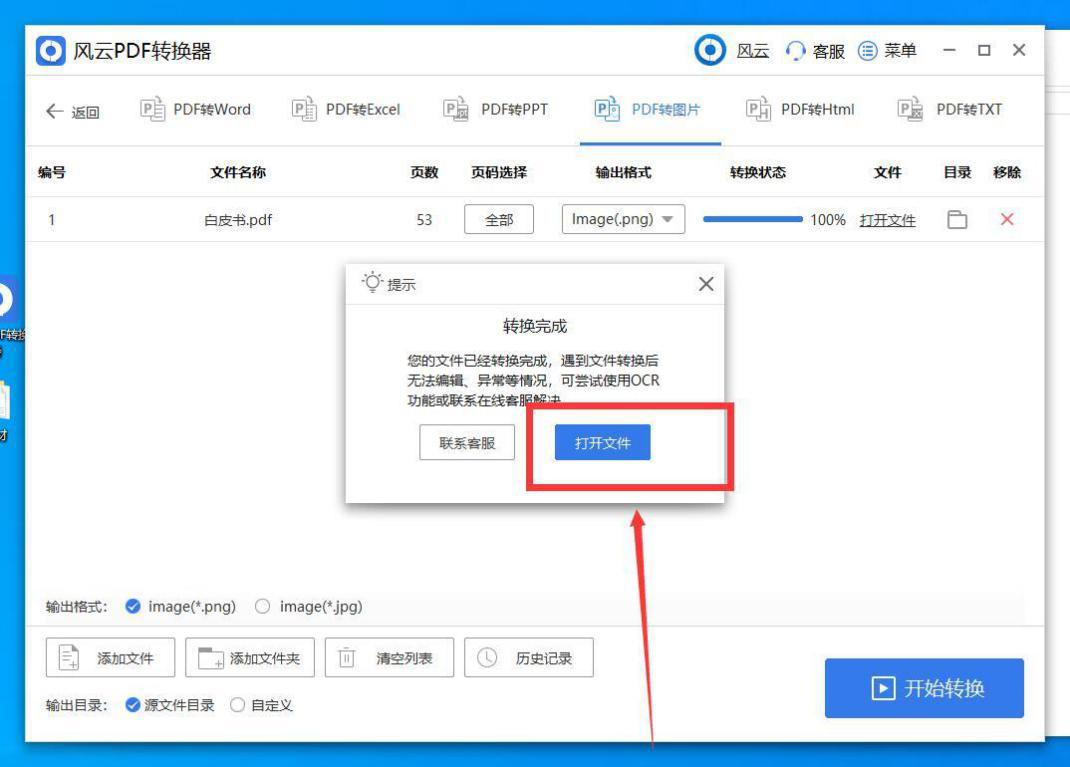This screenshot has height=767, width=1070.
Task: Click the 转换状态 column header
Action: coord(757,173)
